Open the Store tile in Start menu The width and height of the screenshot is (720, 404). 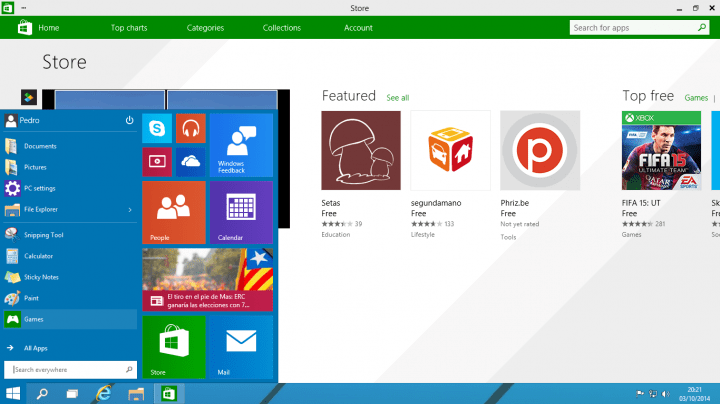[174, 347]
